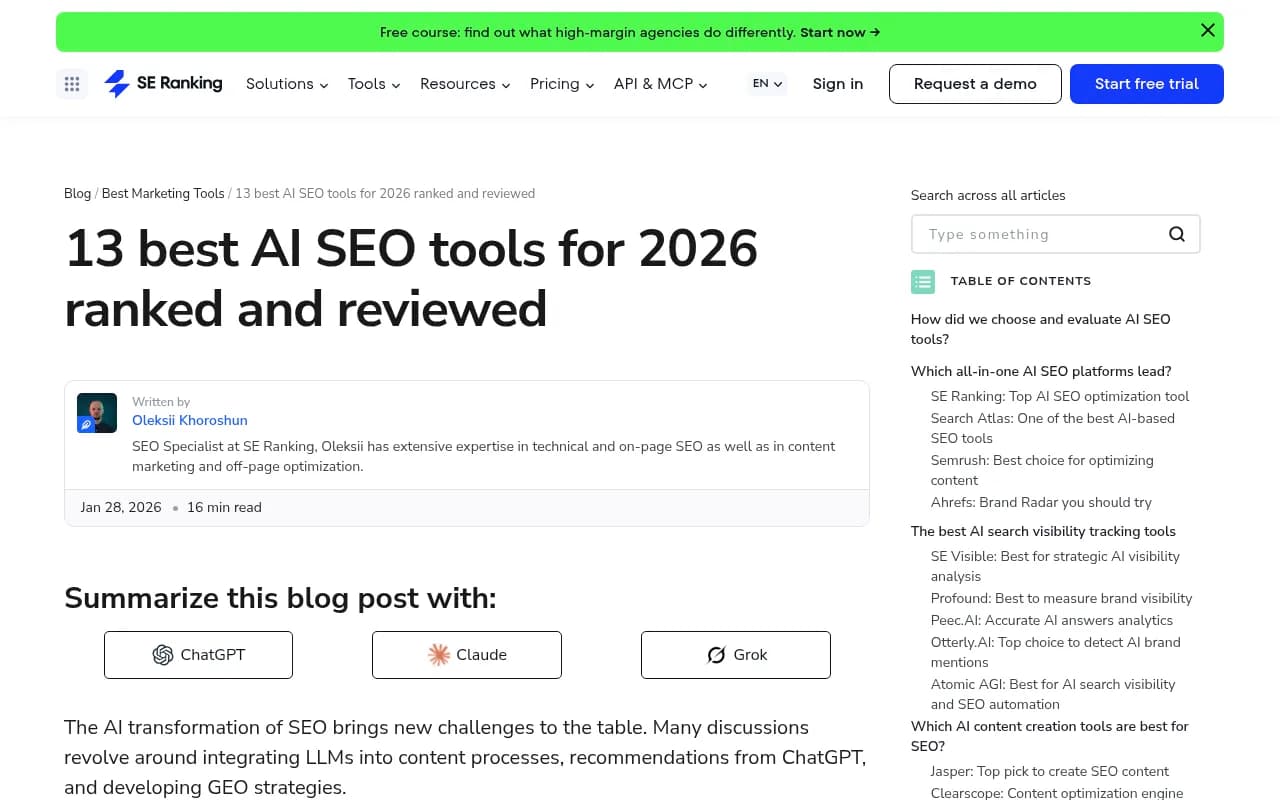Expand the API & MCP menu
This screenshot has width=1280, height=800.
point(661,84)
